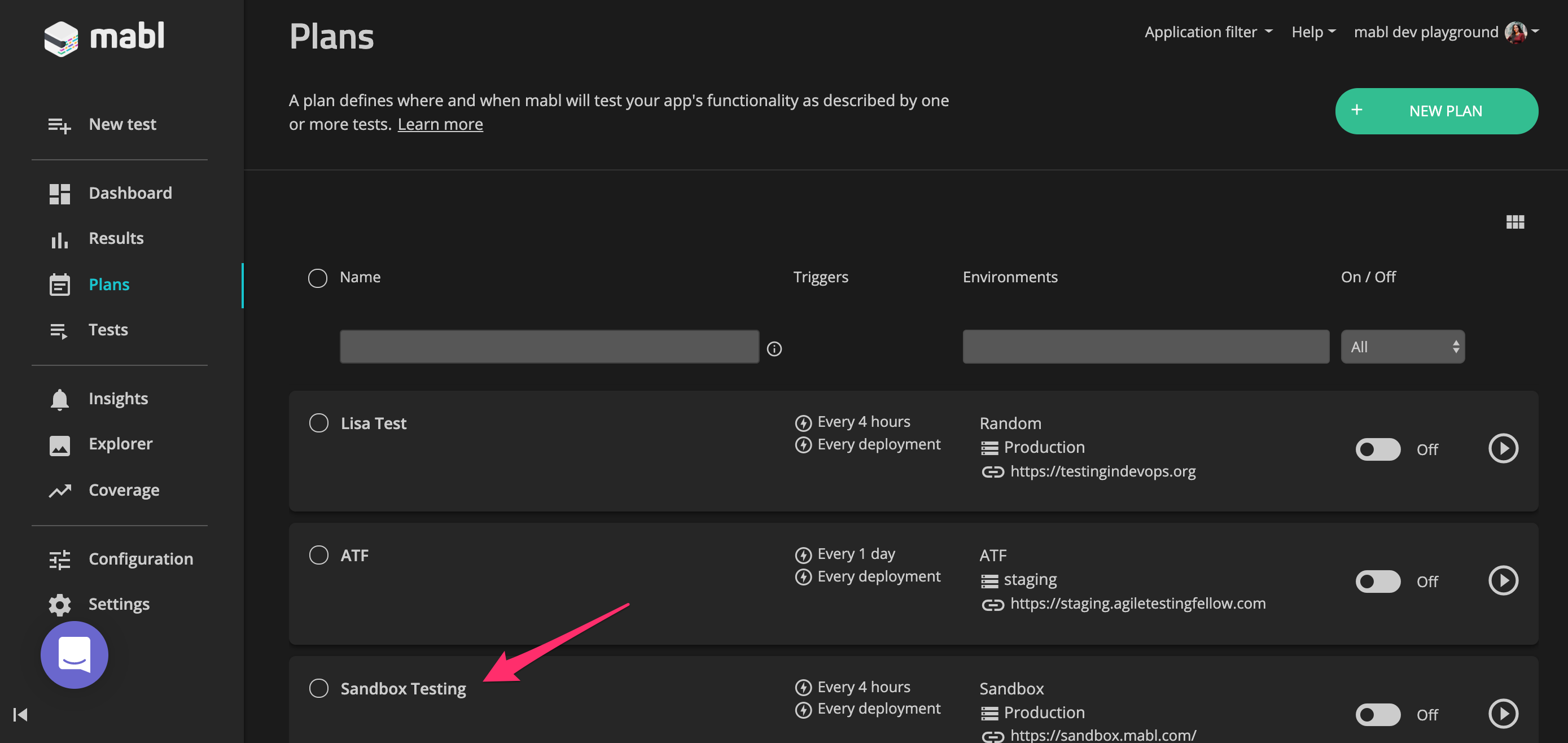
Task: Select all plans via Name checkbox
Action: [317, 278]
